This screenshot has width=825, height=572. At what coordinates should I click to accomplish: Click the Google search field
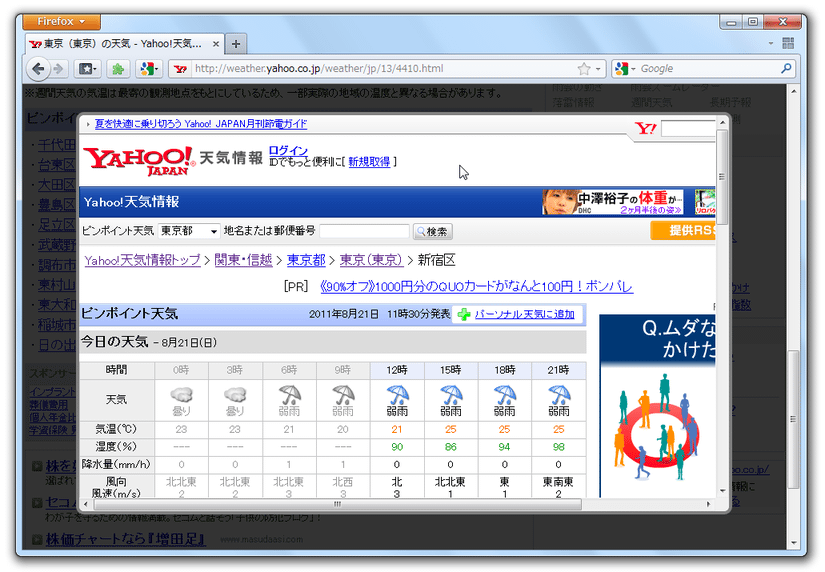(x=708, y=68)
